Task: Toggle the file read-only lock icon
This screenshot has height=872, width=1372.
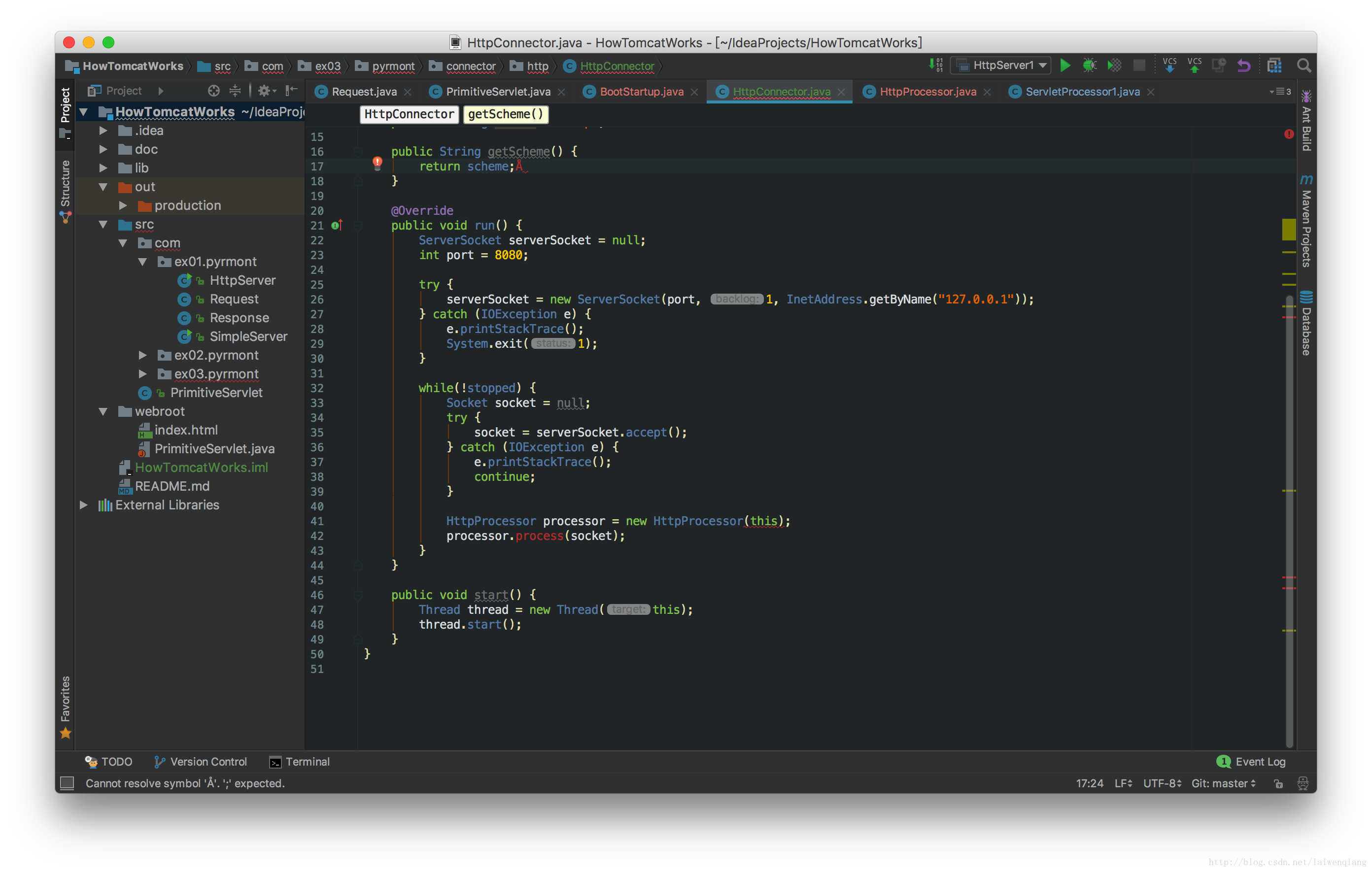Action: point(1278,783)
